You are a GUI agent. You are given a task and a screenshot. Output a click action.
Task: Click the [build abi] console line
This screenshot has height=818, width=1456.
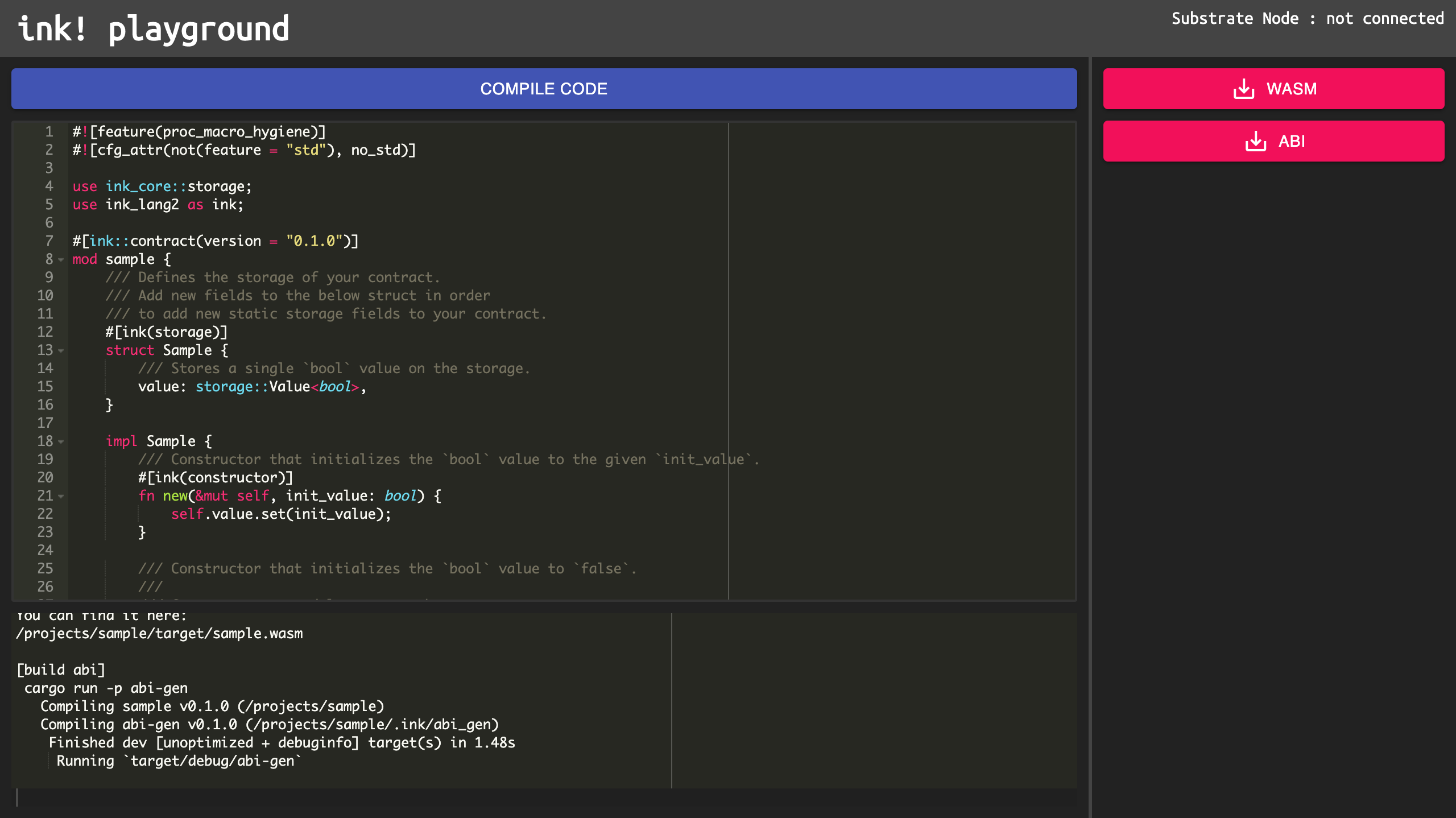(61, 670)
